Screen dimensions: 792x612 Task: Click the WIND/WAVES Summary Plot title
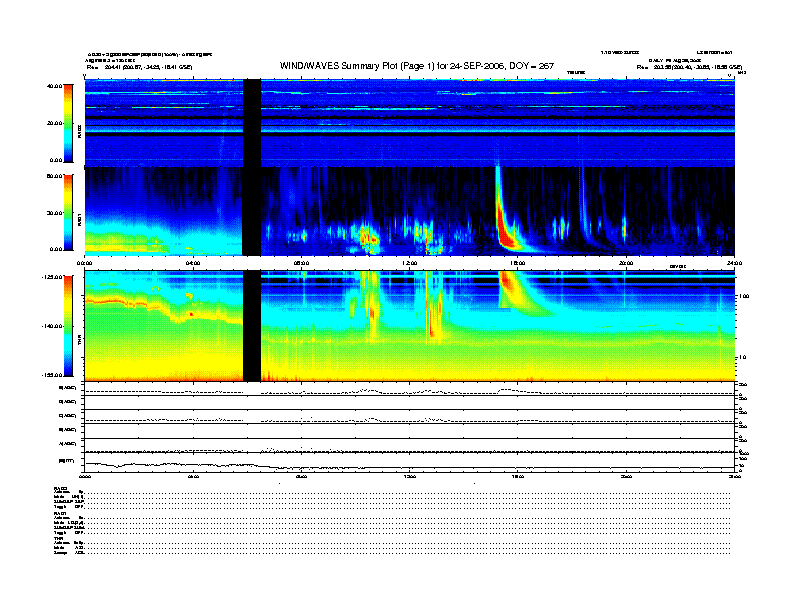click(417, 66)
